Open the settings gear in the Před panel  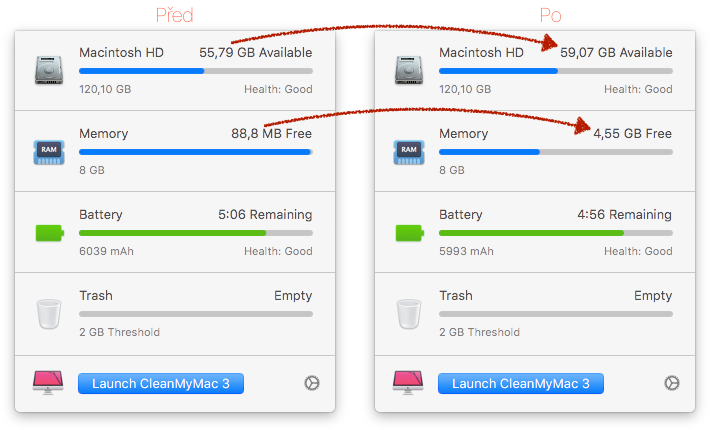tap(311, 383)
